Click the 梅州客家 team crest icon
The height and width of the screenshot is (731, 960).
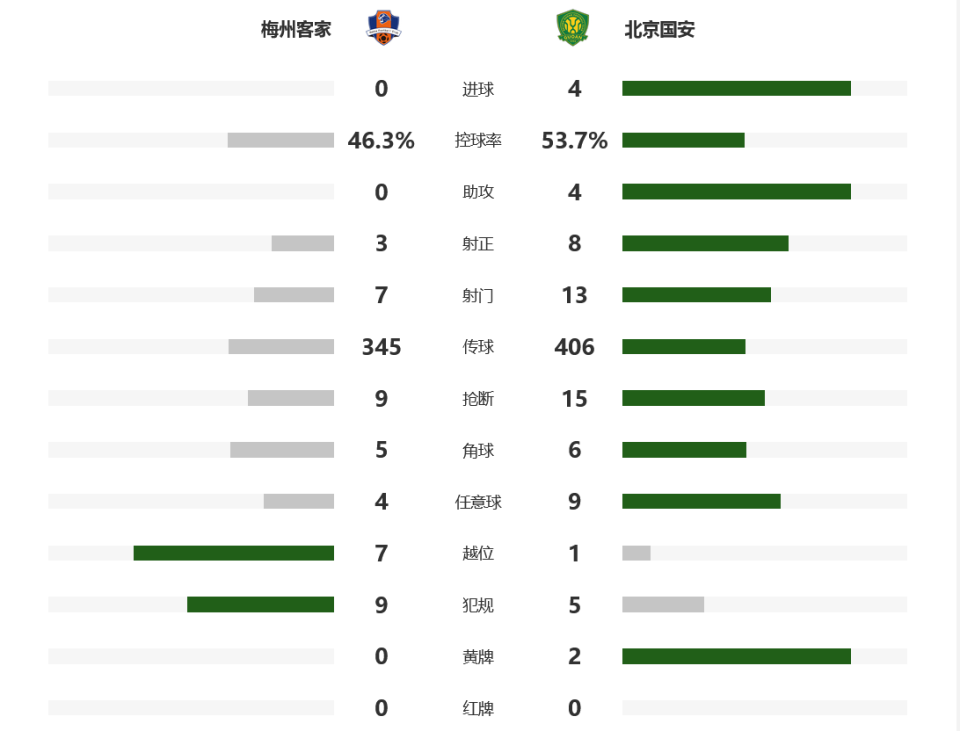pyautogui.click(x=384, y=28)
